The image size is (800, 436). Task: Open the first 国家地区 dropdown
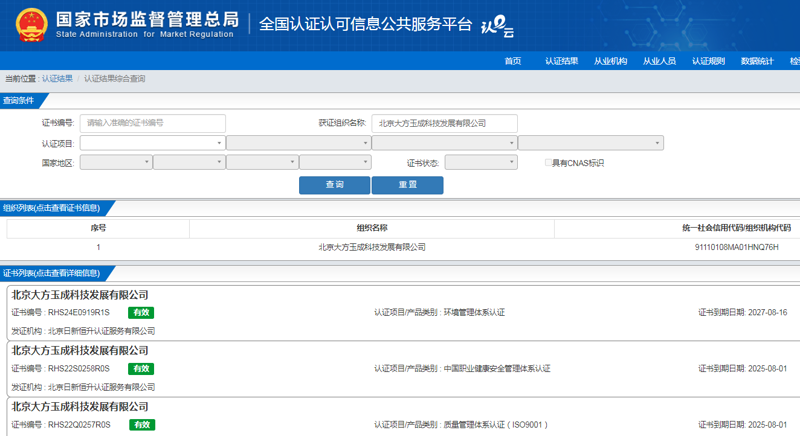pos(115,162)
